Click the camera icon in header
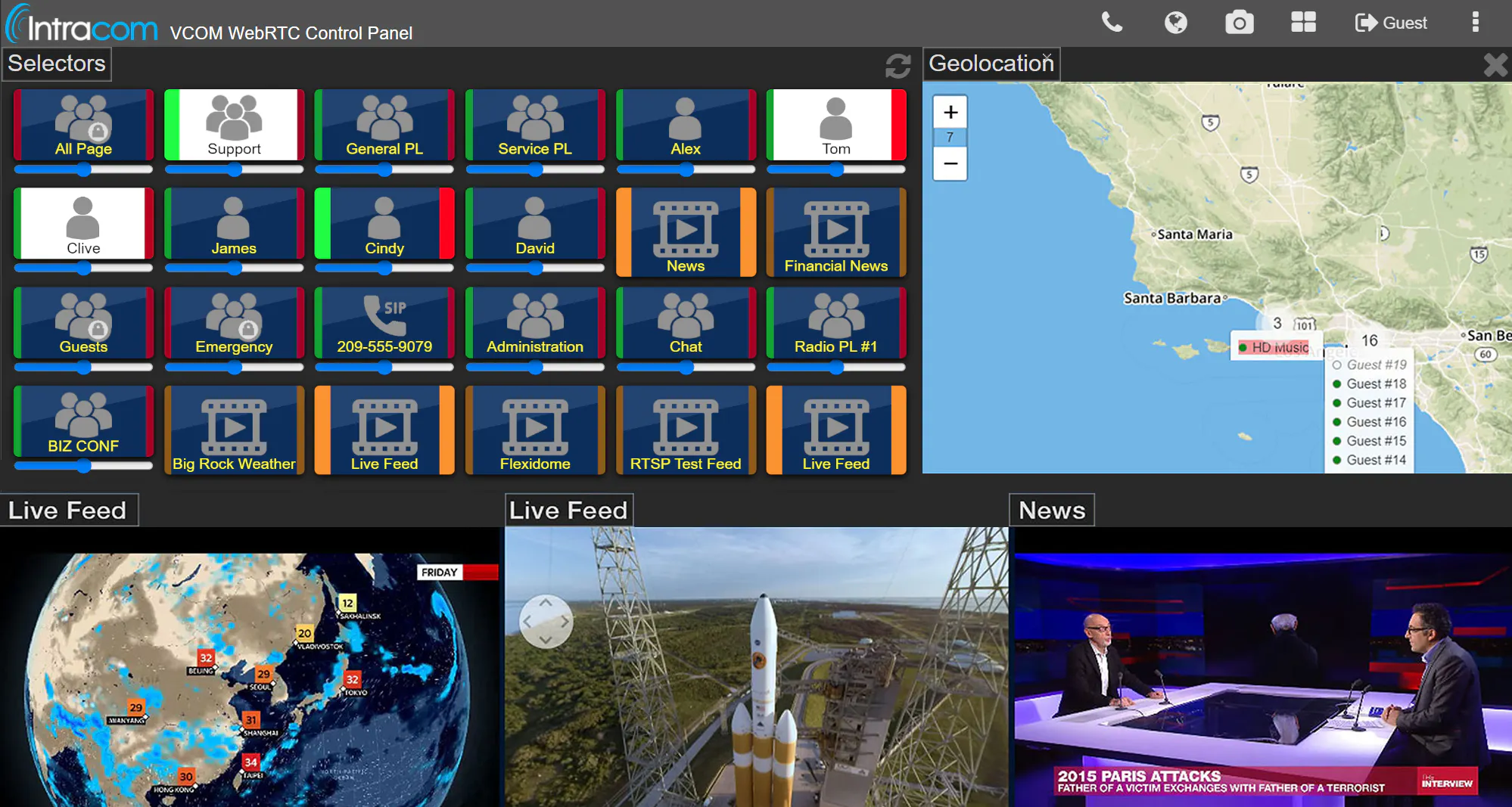The width and height of the screenshot is (1512, 807). [x=1239, y=23]
